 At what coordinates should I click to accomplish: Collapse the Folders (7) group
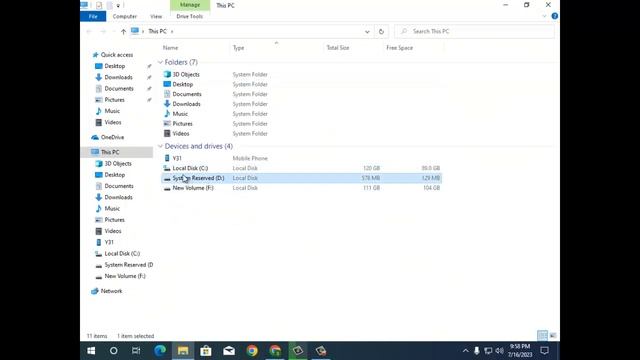click(x=160, y=62)
